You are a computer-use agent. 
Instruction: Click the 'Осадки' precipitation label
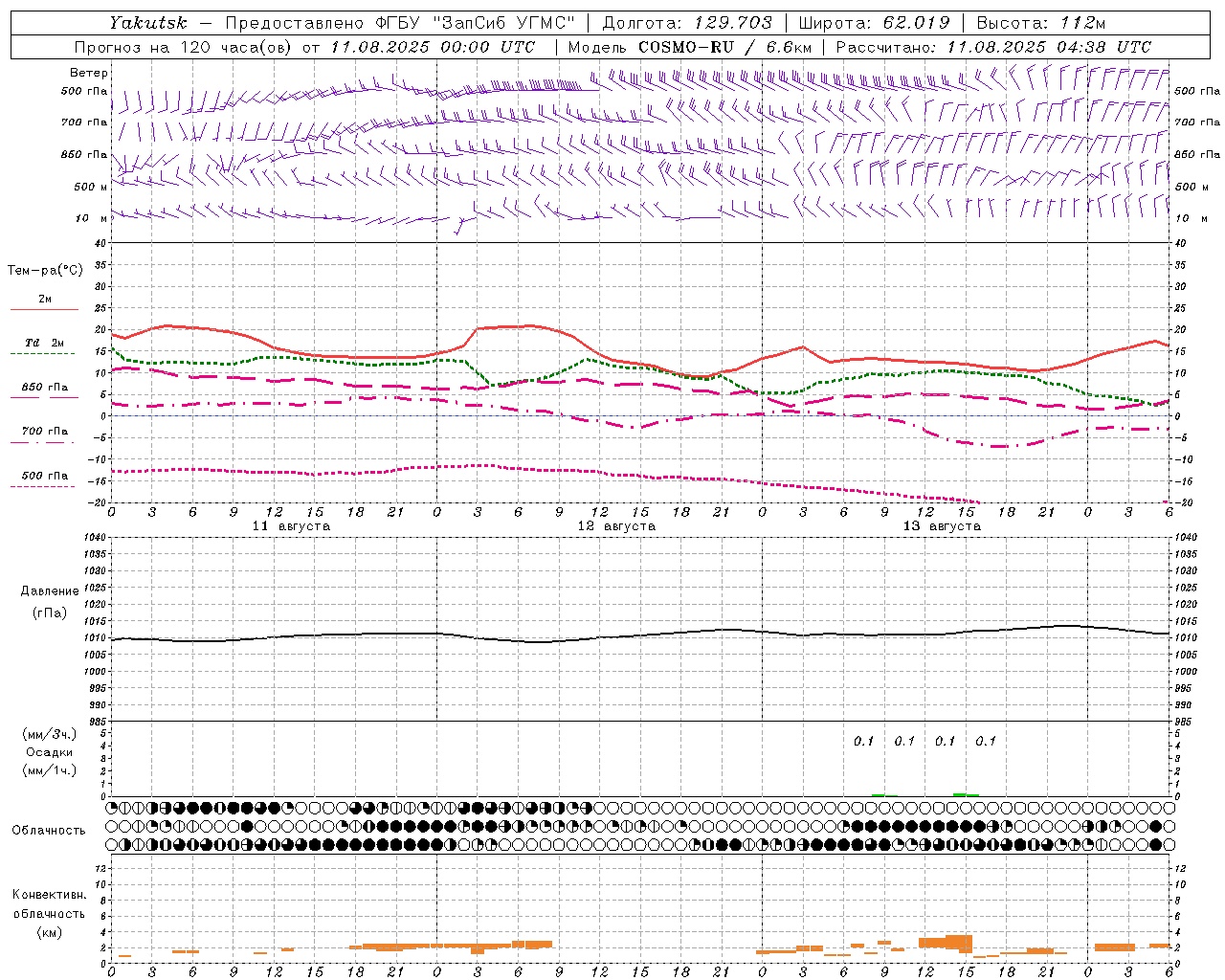pyautogui.click(x=49, y=752)
